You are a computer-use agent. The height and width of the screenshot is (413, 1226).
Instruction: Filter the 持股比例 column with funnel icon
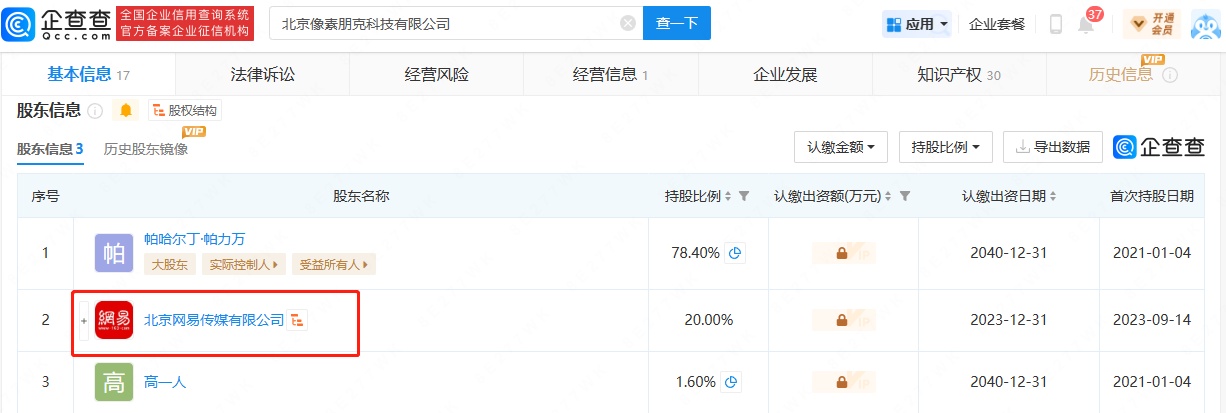[x=744, y=196]
